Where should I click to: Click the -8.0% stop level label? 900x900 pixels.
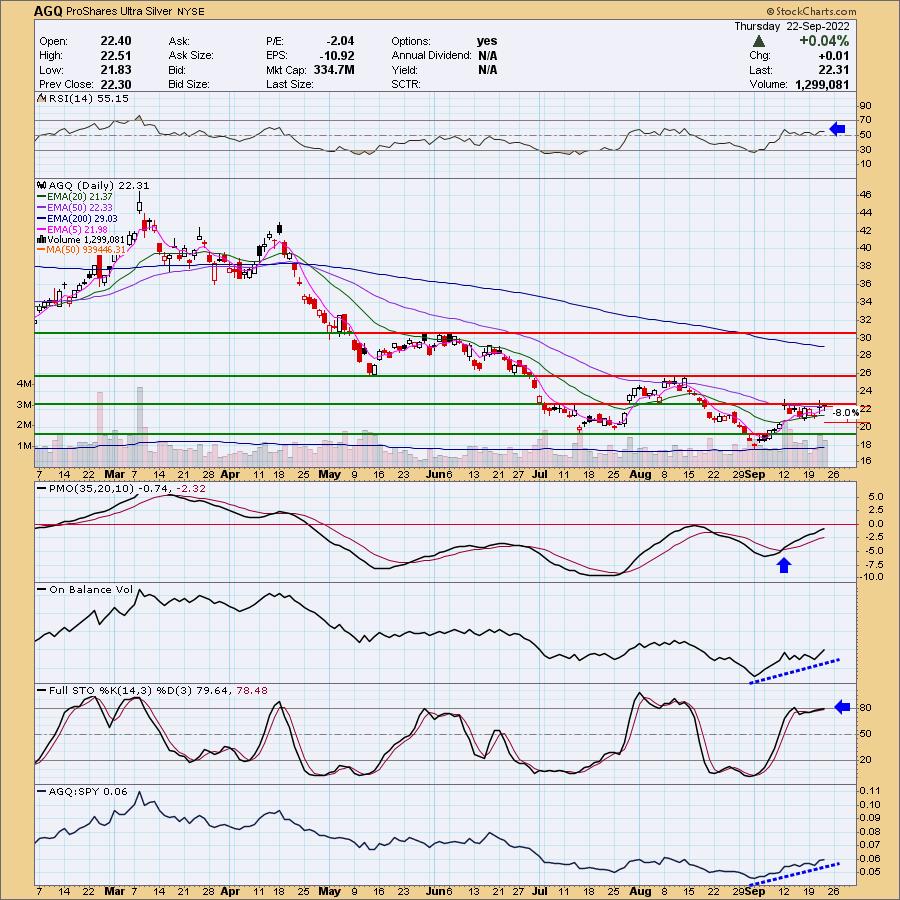845,412
